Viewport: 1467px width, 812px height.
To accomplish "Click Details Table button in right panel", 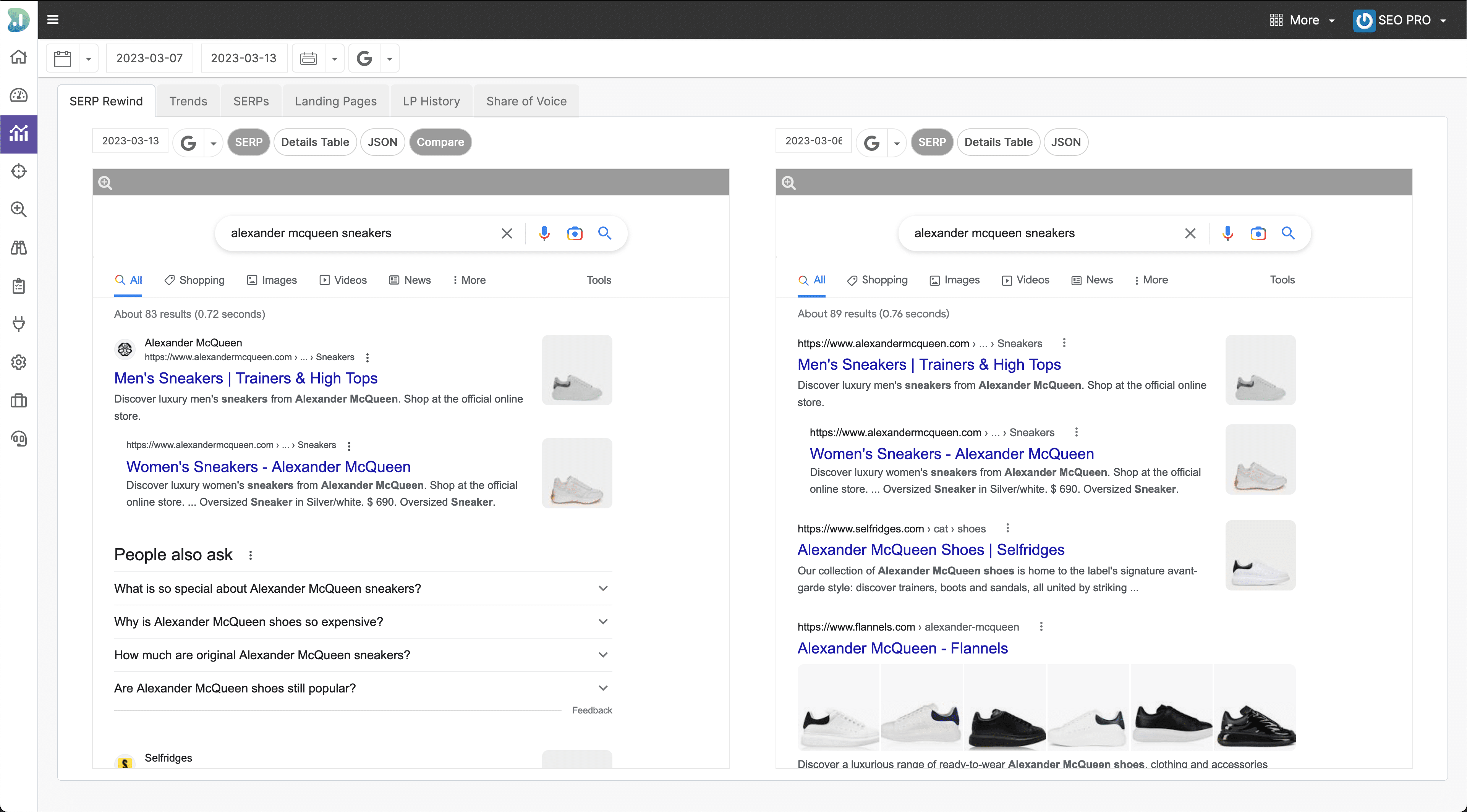I will click(998, 142).
